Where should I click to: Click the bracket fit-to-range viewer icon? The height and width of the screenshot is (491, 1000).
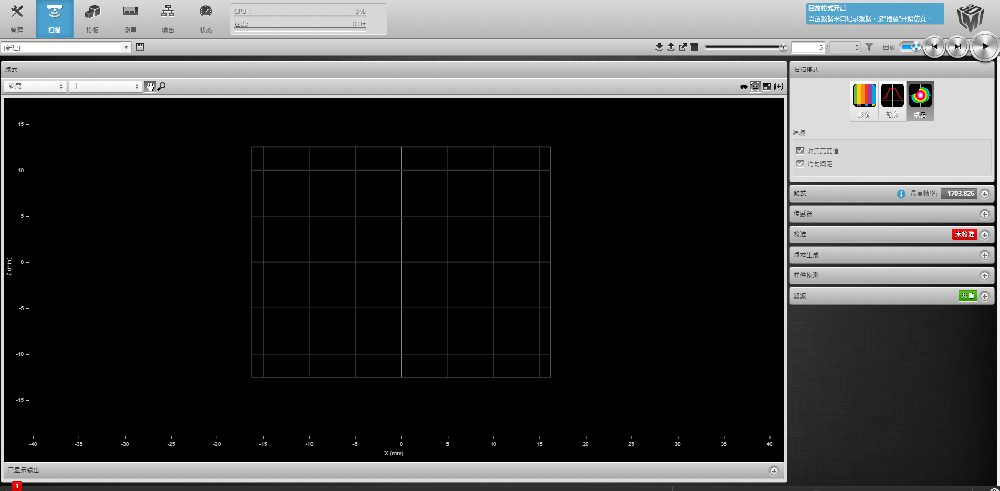pyautogui.click(x=778, y=87)
